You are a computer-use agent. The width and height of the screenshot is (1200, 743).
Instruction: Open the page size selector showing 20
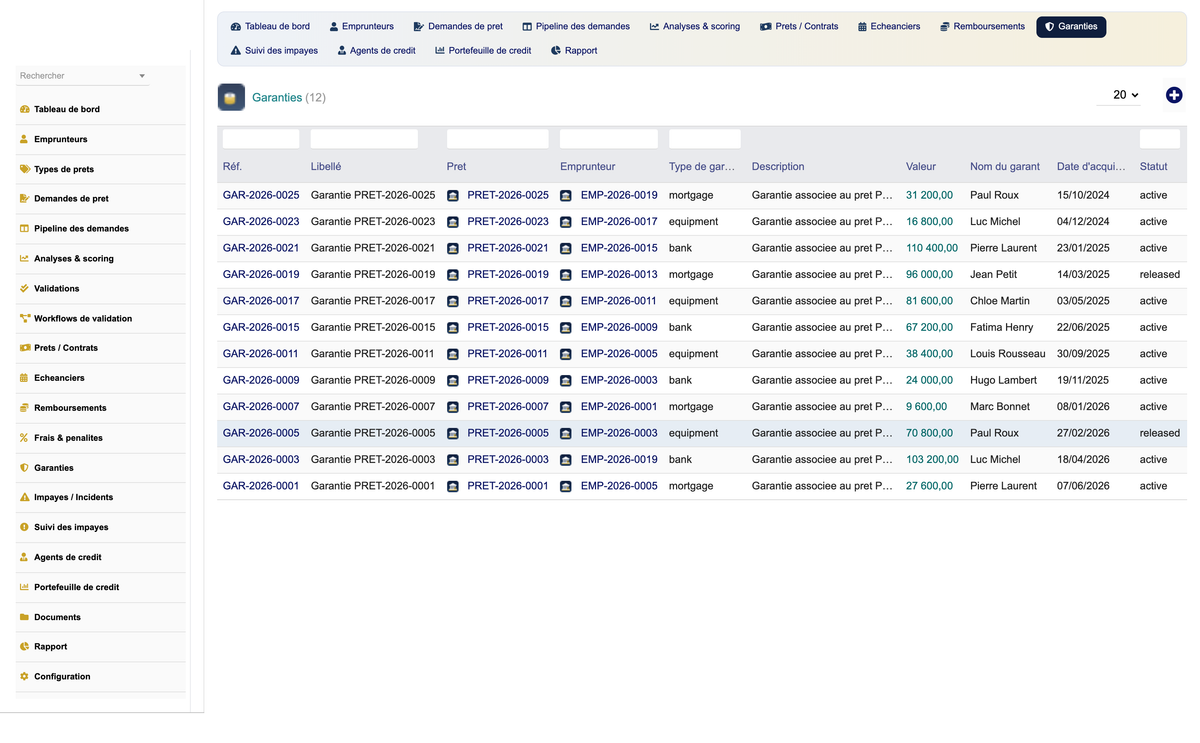tap(1118, 95)
